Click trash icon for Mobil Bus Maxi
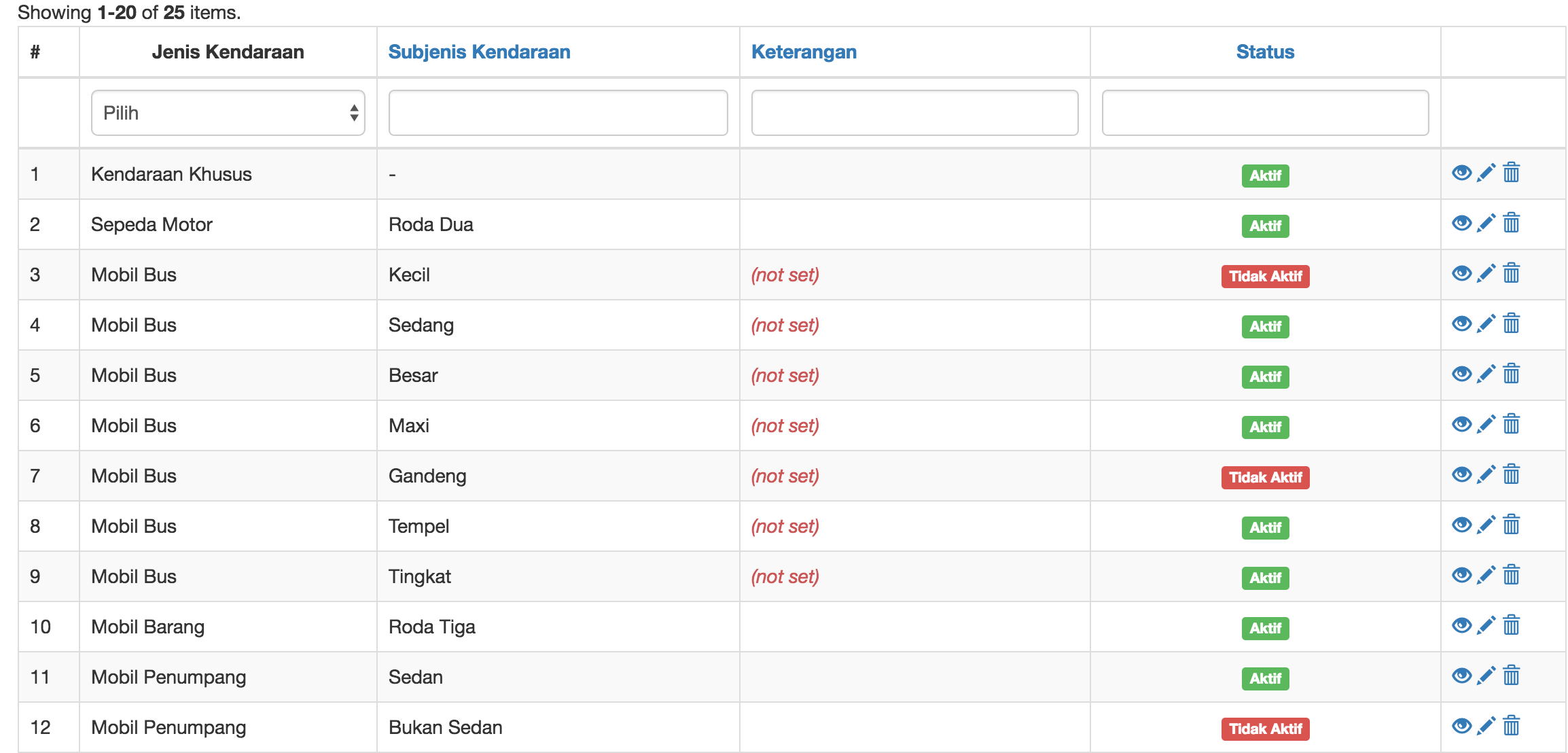1568x753 pixels. point(1511,425)
